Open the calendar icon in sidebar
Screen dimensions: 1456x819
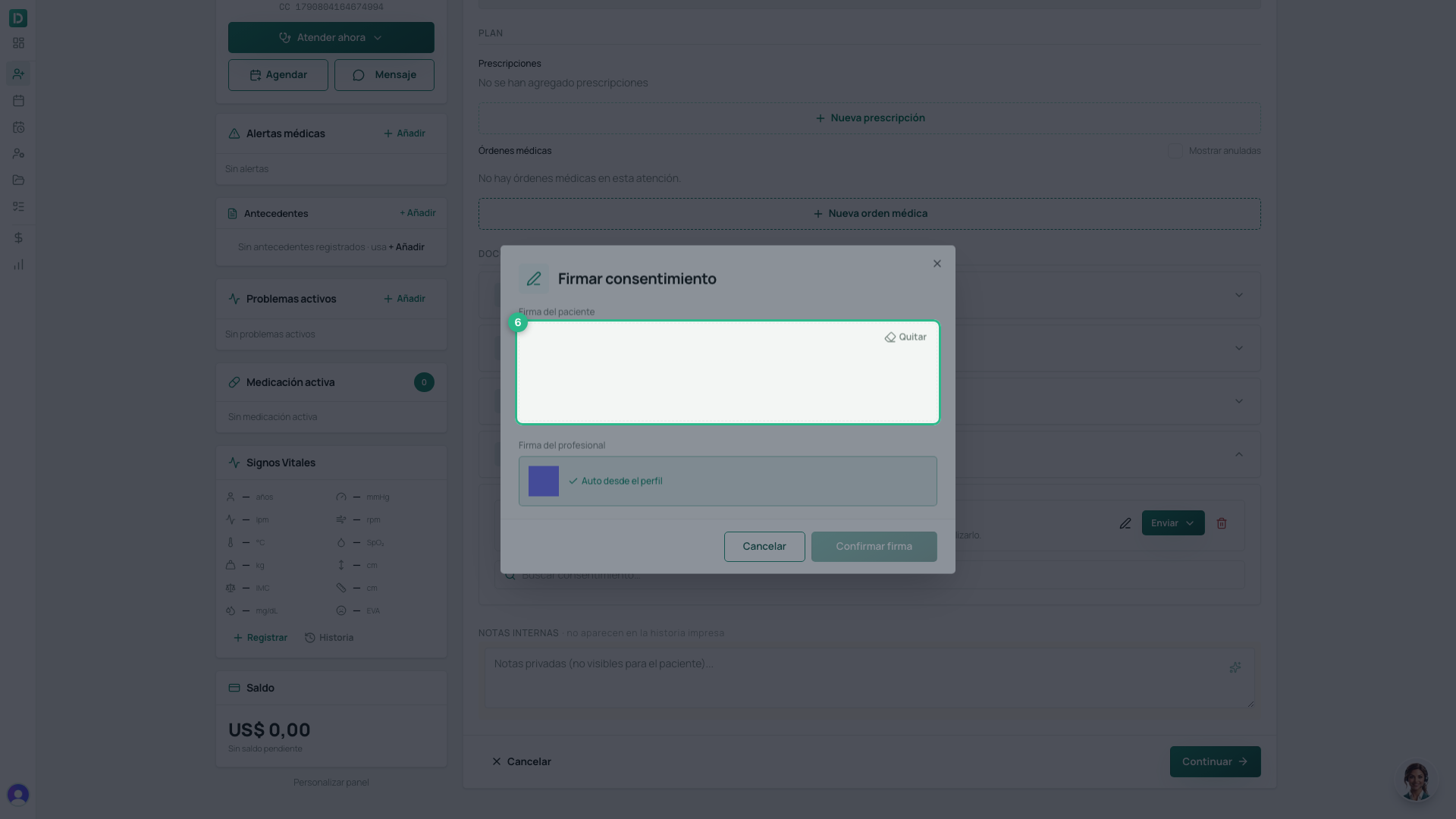[x=18, y=101]
